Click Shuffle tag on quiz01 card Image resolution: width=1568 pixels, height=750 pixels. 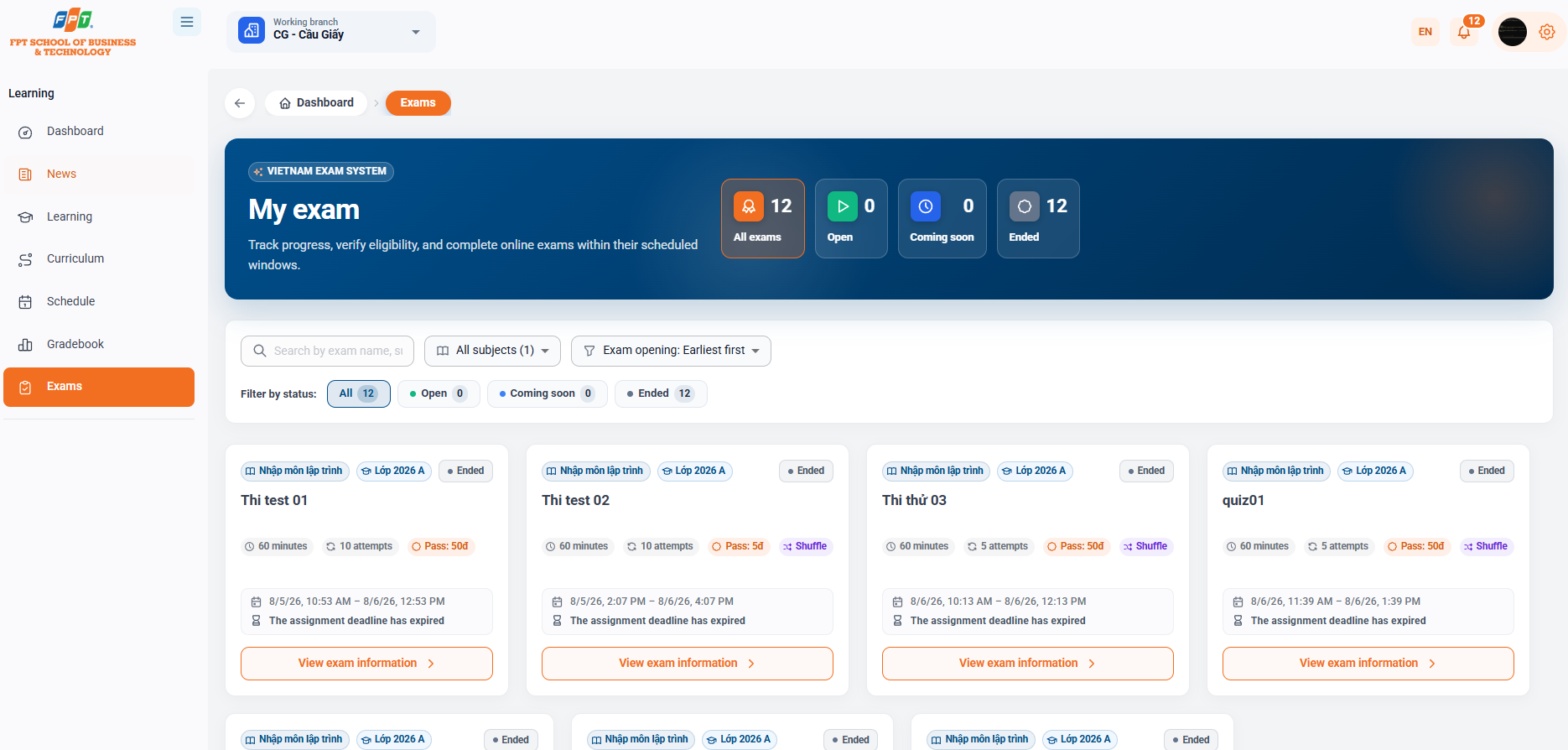1487,547
